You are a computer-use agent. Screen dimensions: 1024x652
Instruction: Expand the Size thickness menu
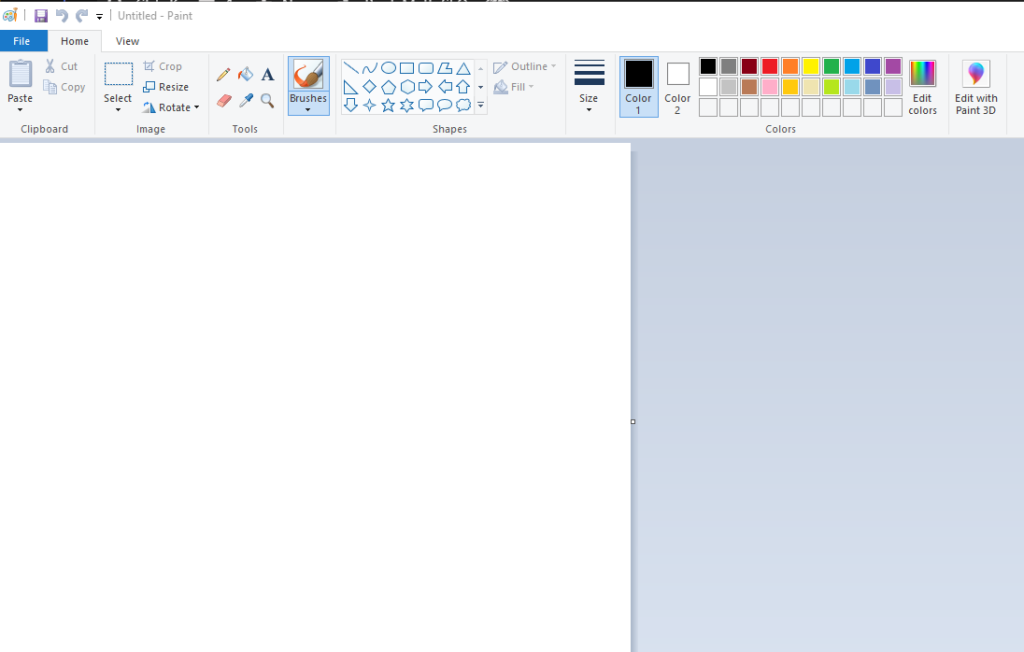tap(588, 86)
